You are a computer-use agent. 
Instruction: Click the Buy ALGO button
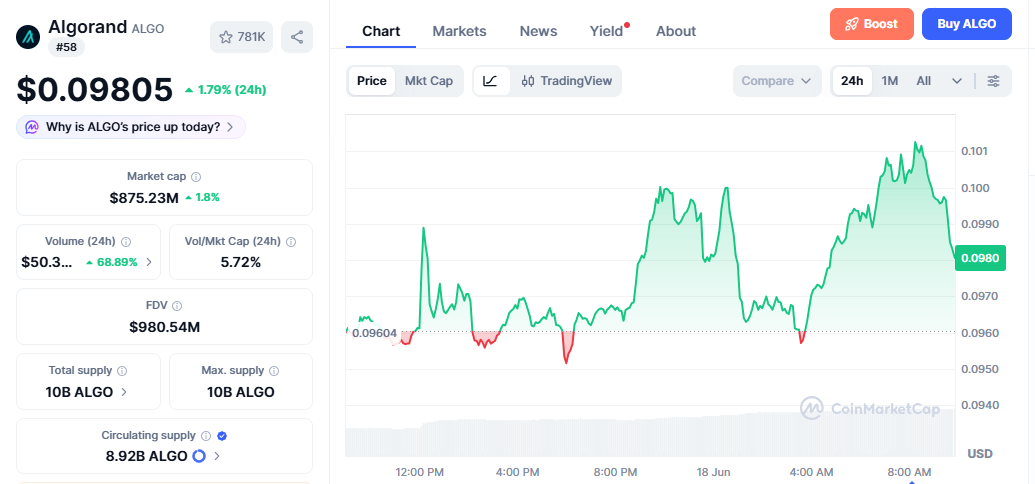click(x=966, y=24)
